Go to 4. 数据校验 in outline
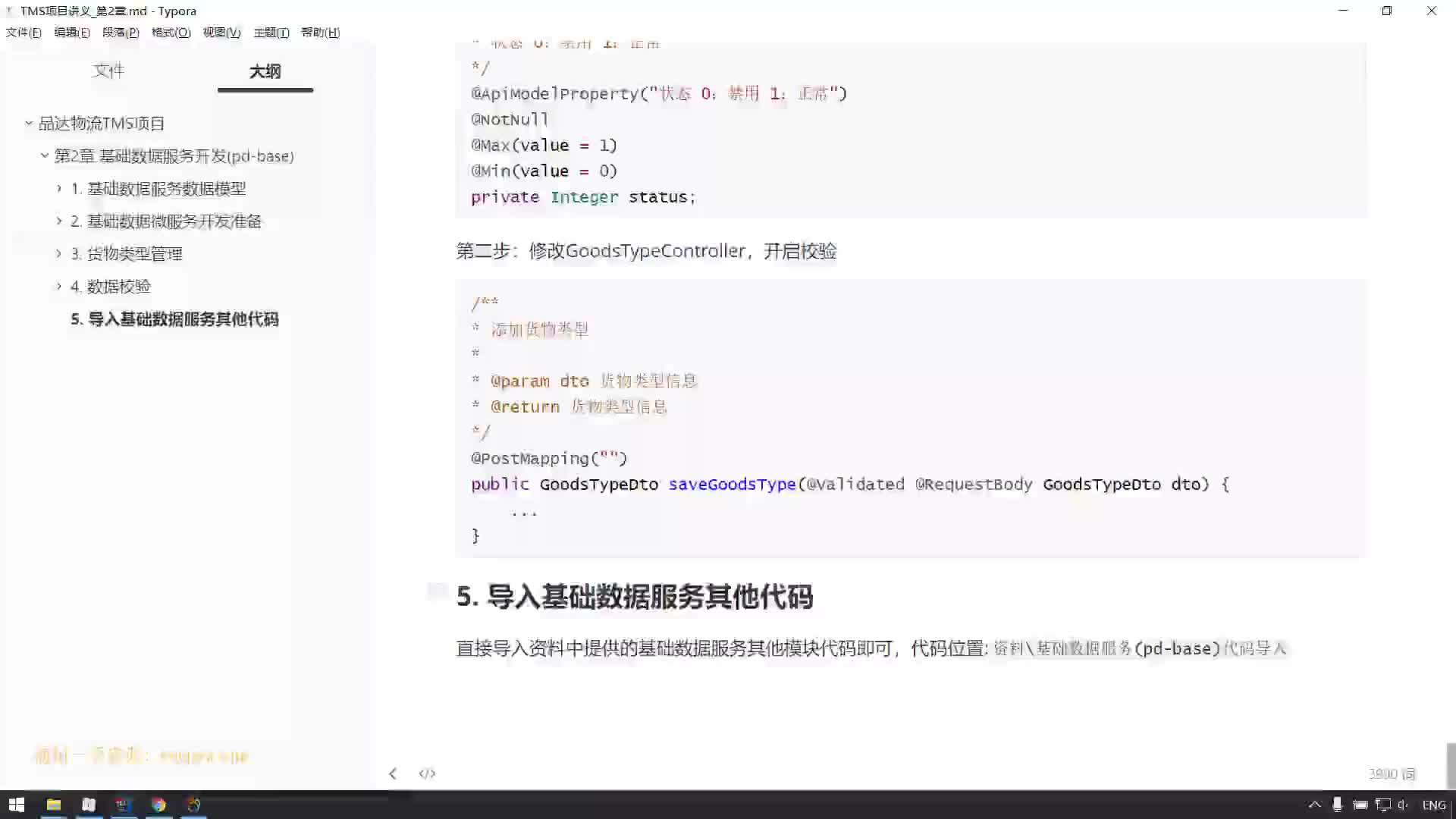The image size is (1456, 819). click(x=110, y=287)
